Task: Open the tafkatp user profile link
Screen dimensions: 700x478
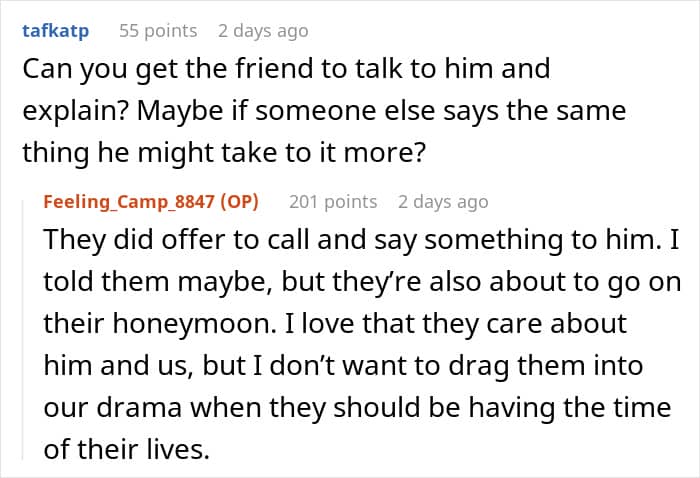Action: (x=55, y=31)
